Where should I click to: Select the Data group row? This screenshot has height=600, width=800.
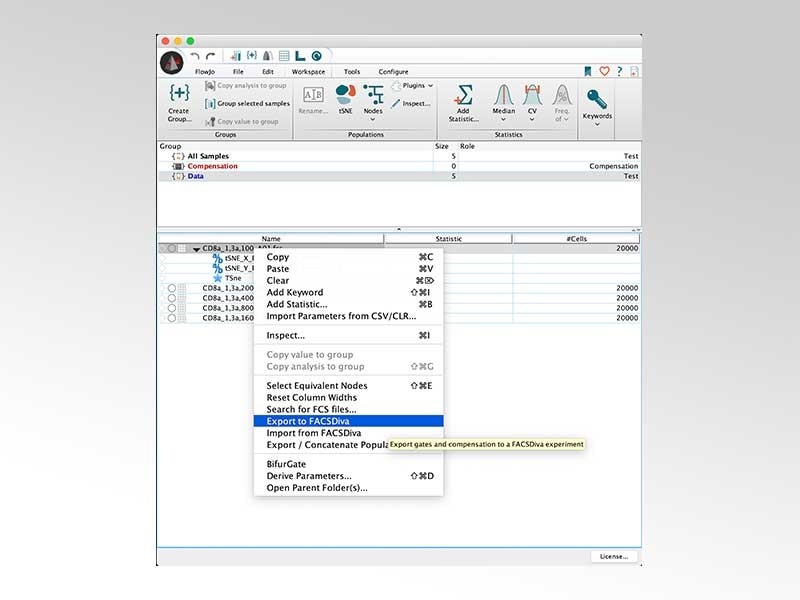coord(399,176)
